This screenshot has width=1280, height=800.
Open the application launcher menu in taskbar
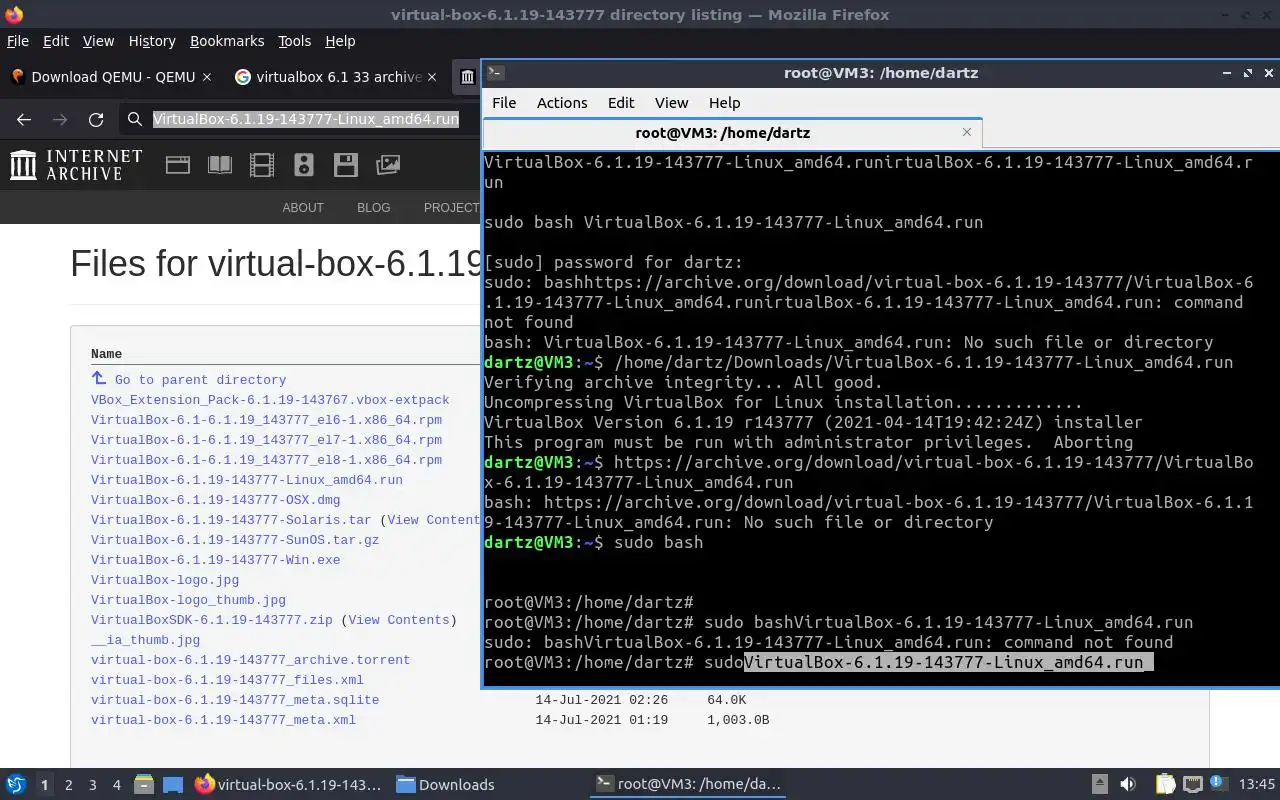[x=16, y=785]
